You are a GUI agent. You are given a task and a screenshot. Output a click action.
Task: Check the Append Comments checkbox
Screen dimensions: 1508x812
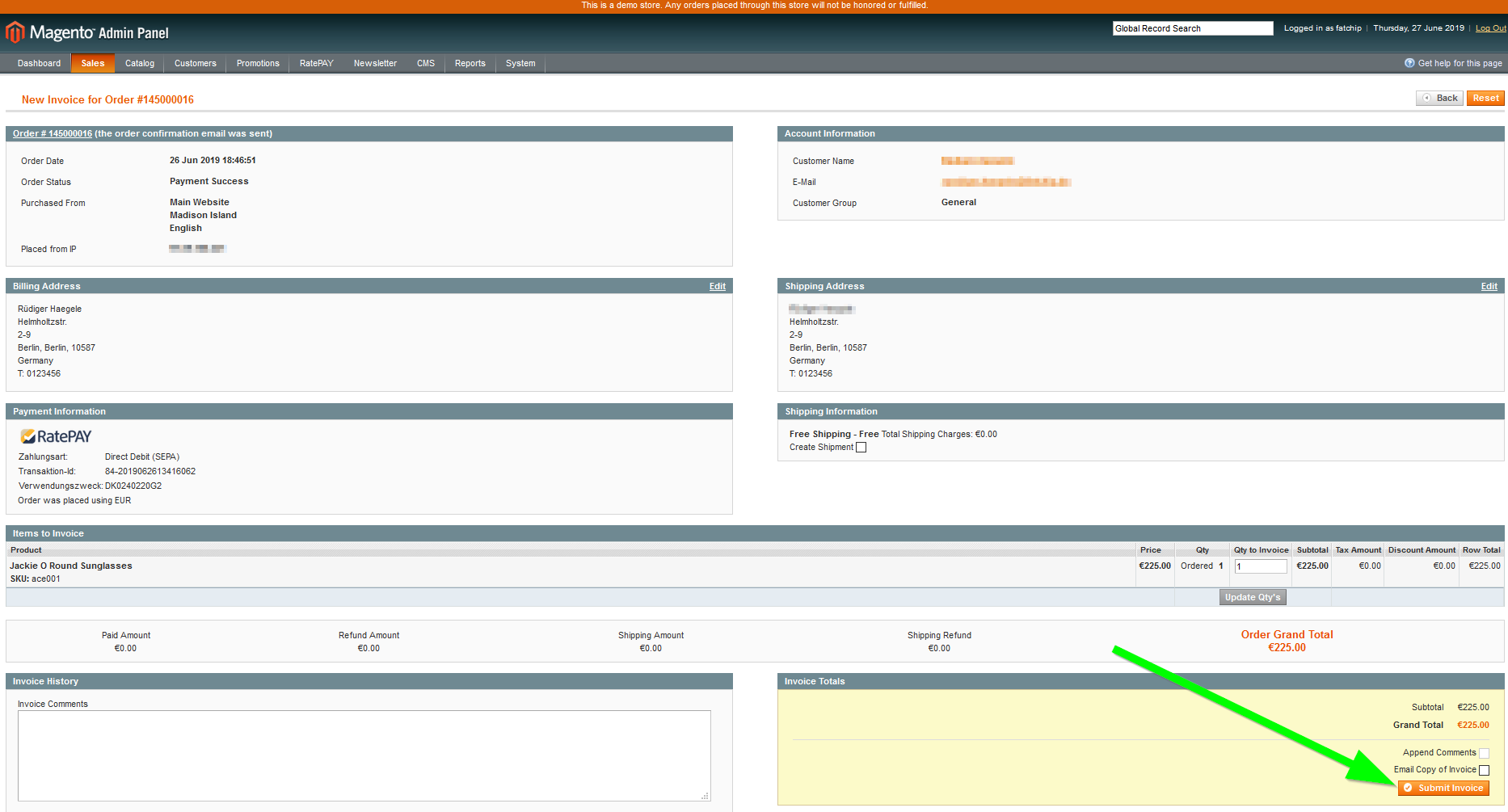(x=1484, y=753)
